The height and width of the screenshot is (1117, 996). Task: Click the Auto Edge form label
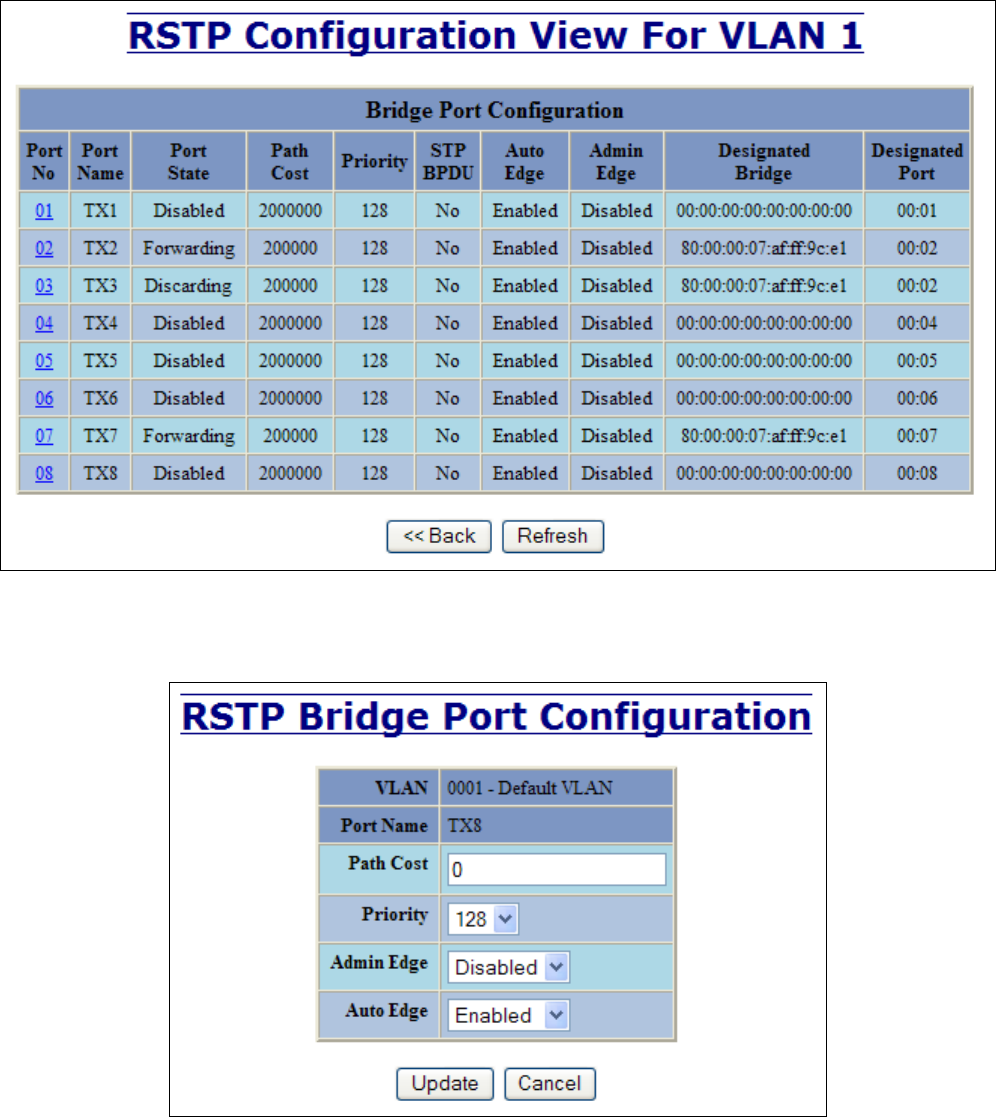point(386,1010)
